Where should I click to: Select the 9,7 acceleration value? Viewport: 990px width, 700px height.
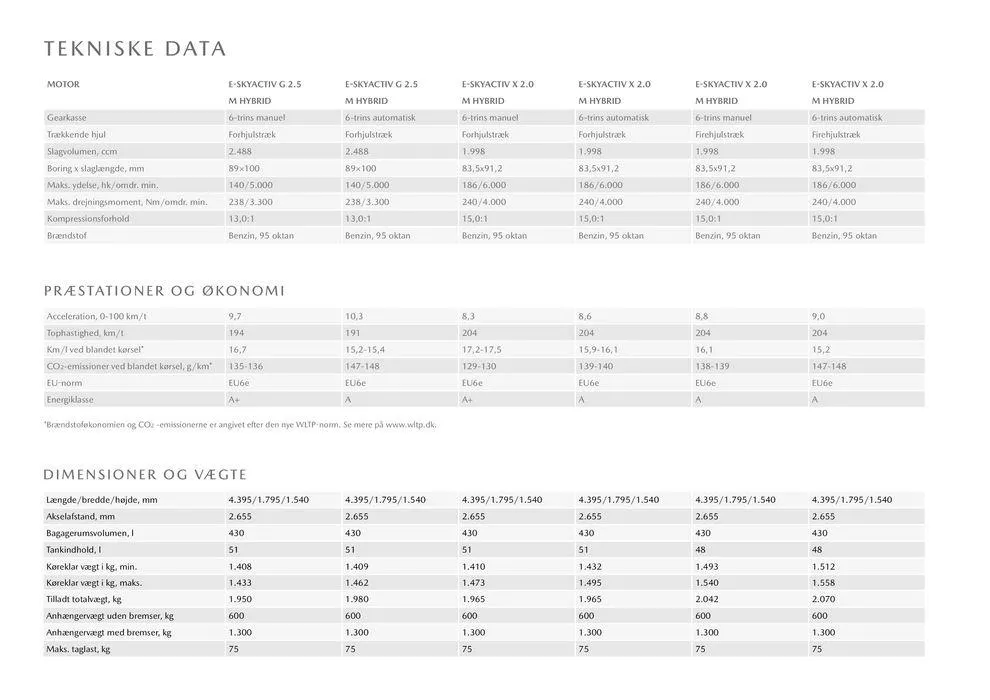tap(236, 316)
